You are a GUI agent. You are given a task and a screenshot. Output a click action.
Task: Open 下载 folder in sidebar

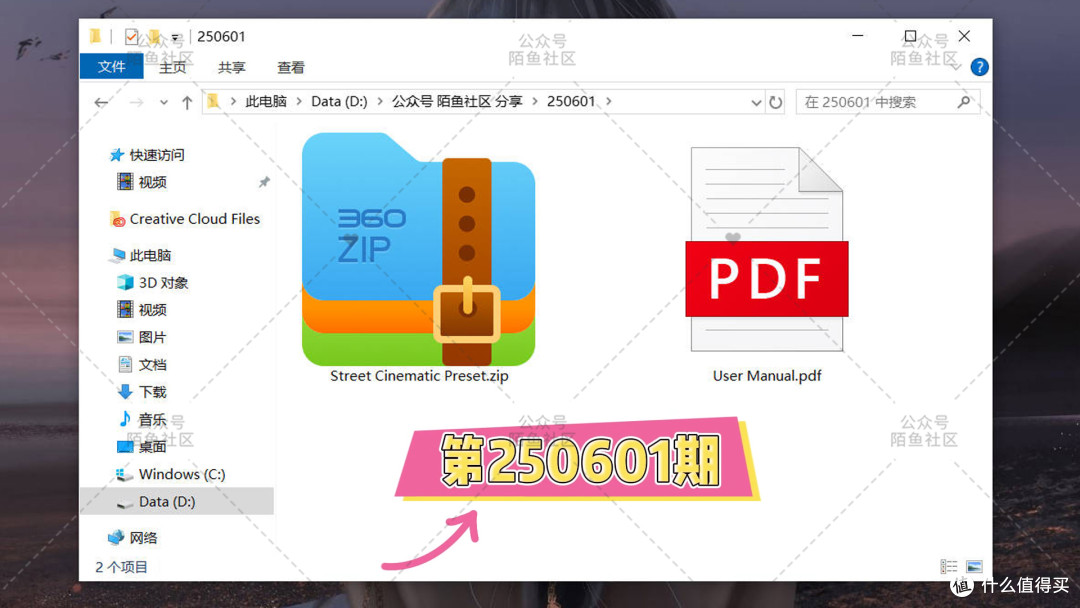tap(152, 392)
